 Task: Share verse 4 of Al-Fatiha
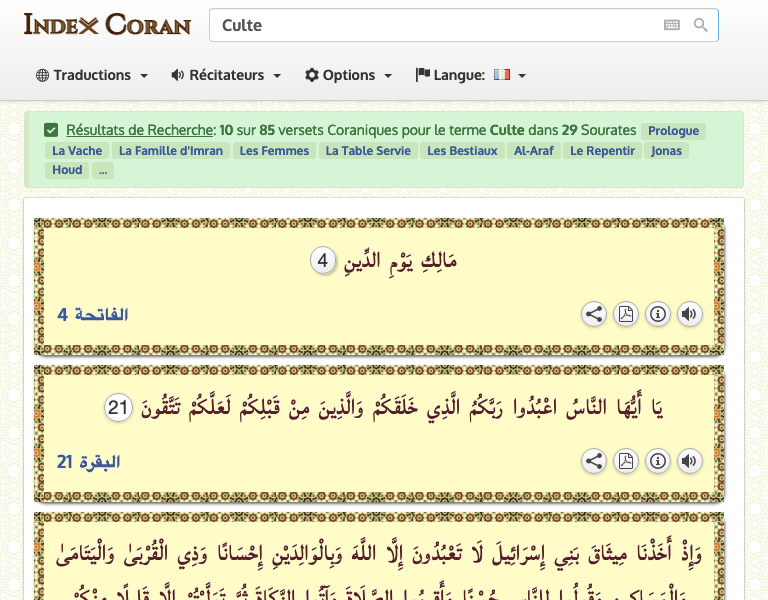[594, 314]
